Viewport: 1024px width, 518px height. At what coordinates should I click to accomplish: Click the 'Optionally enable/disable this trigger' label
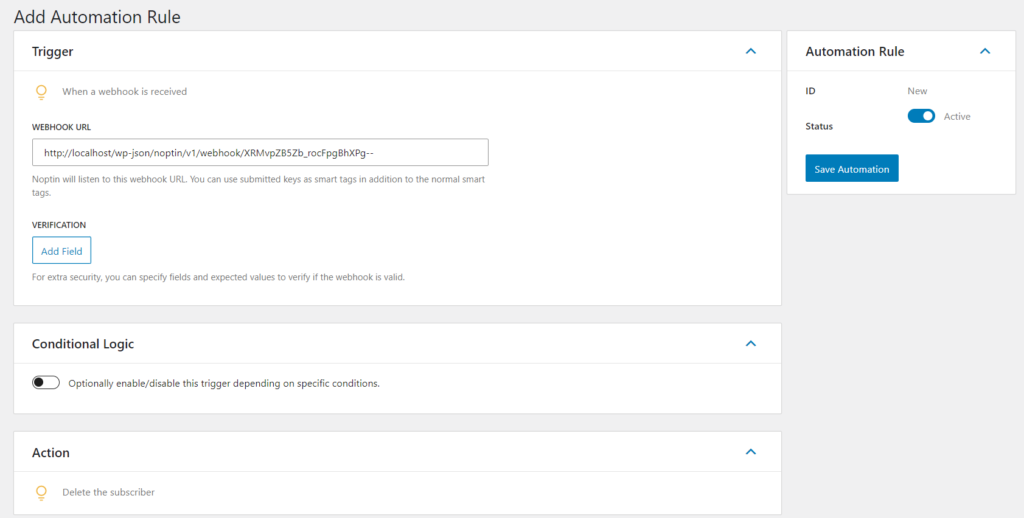point(224,383)
